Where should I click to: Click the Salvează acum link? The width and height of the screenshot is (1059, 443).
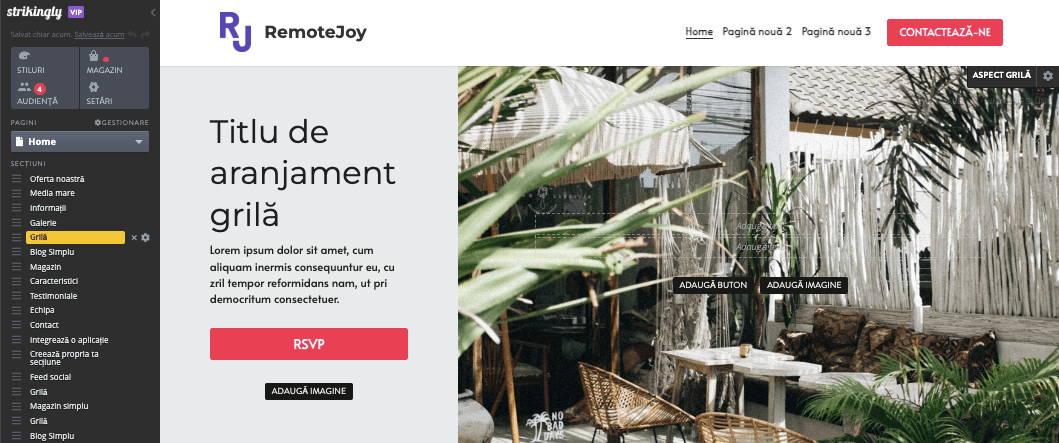pos(99,34)
